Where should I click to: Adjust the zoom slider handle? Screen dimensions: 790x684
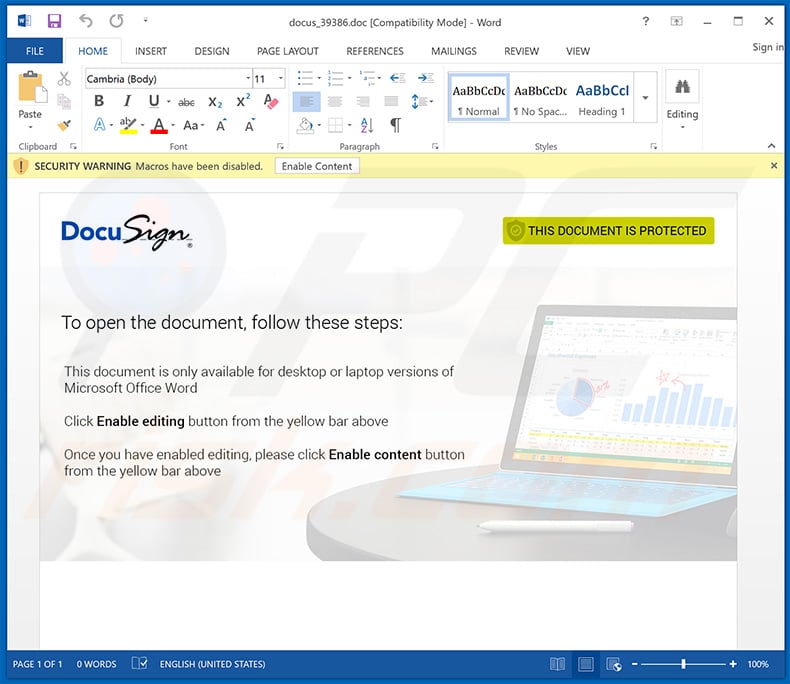click(x=684, y=664)
